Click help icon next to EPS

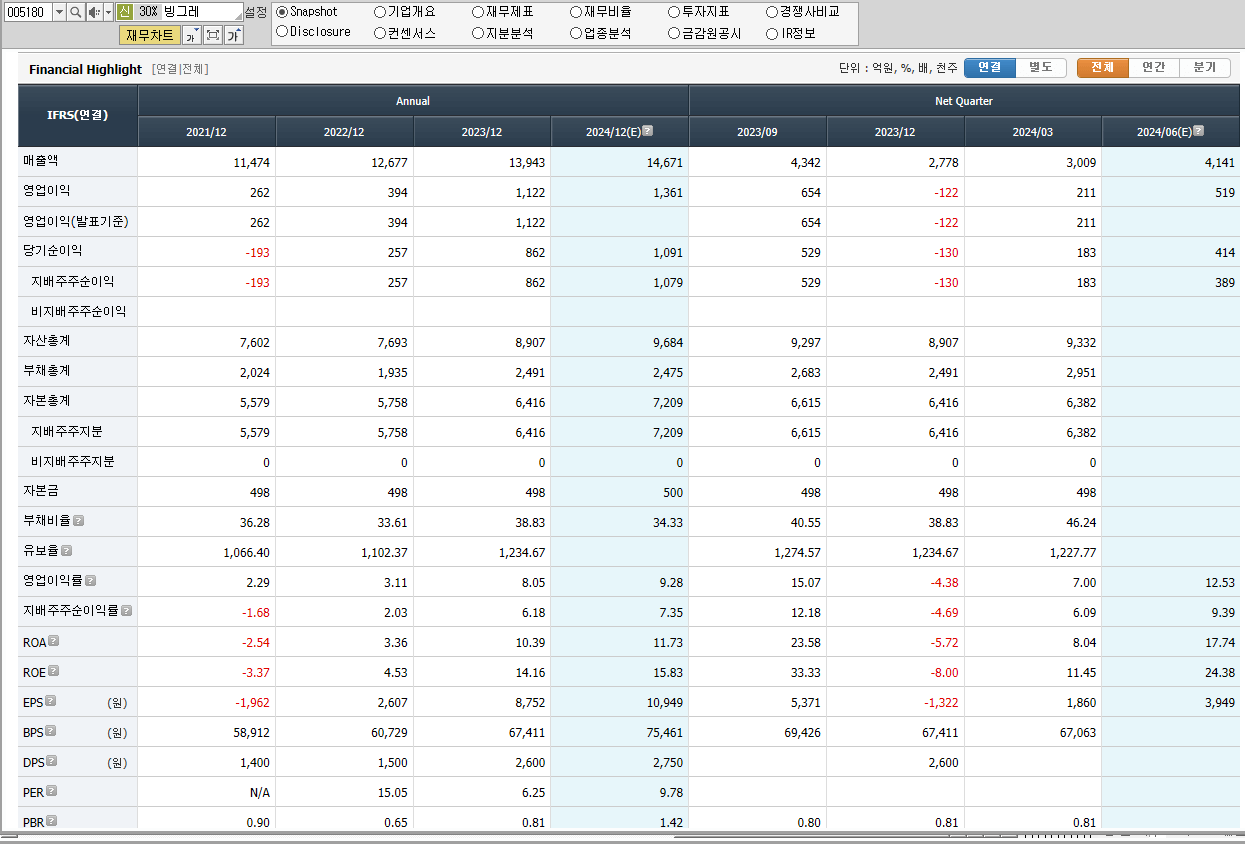point(50,700)
